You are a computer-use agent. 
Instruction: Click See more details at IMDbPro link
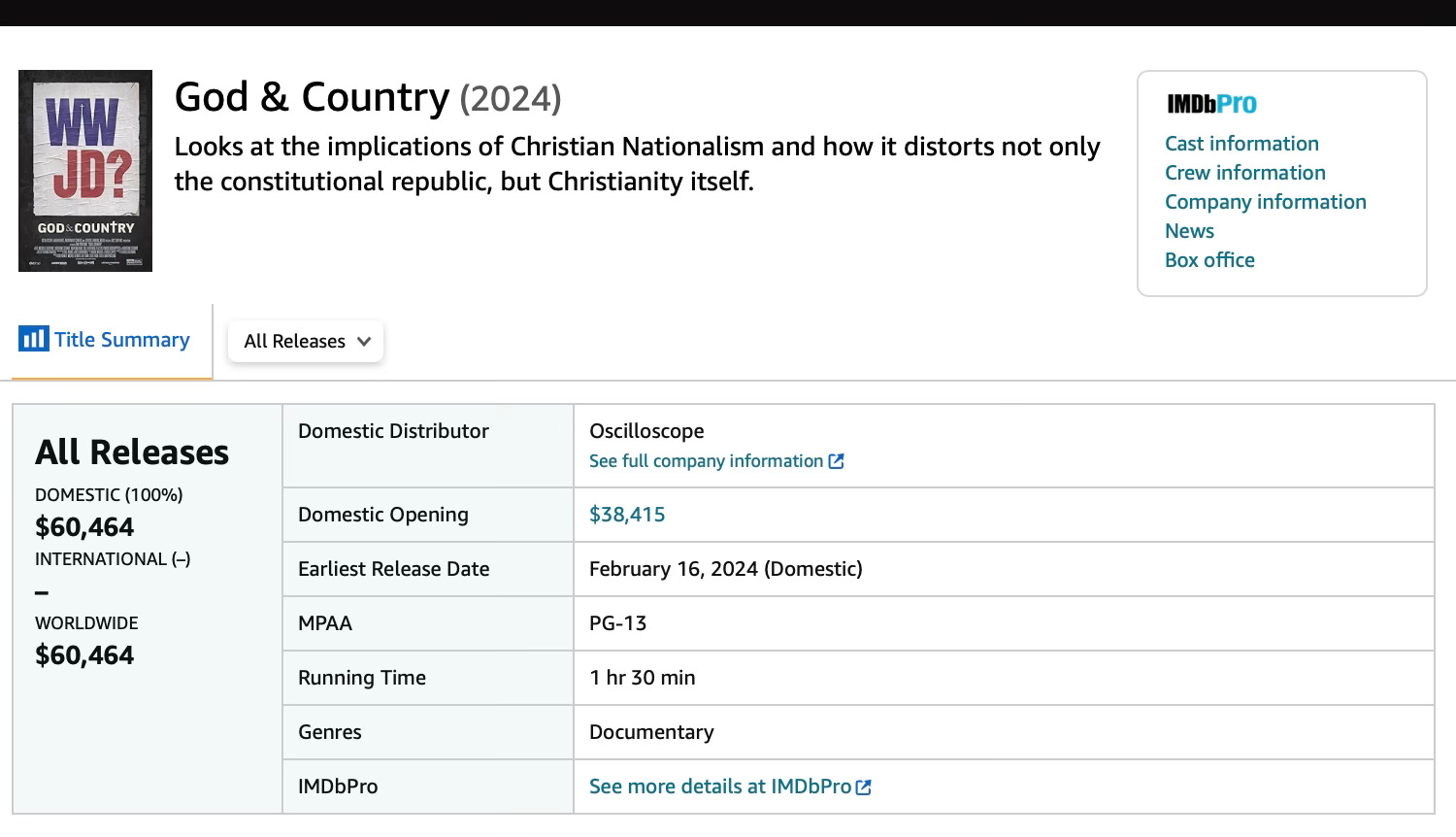[x=720, y=787]
